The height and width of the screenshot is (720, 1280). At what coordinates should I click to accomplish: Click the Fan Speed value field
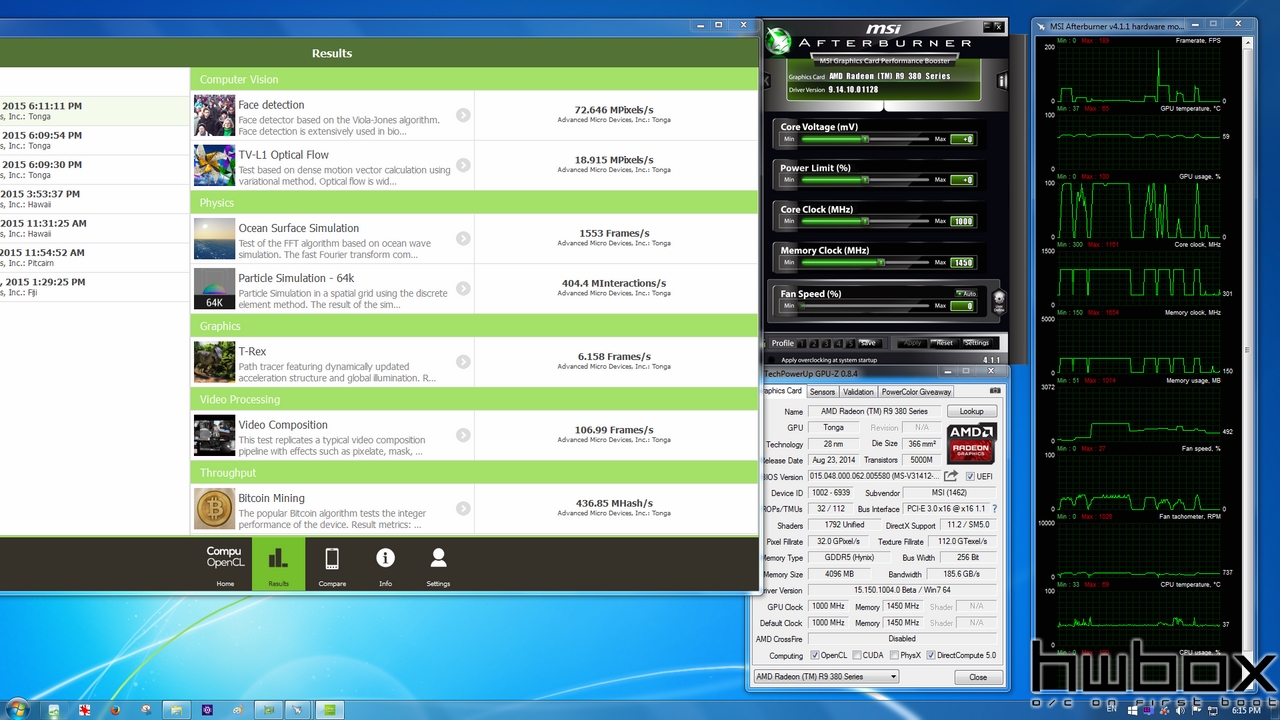(x=962, y=306)
